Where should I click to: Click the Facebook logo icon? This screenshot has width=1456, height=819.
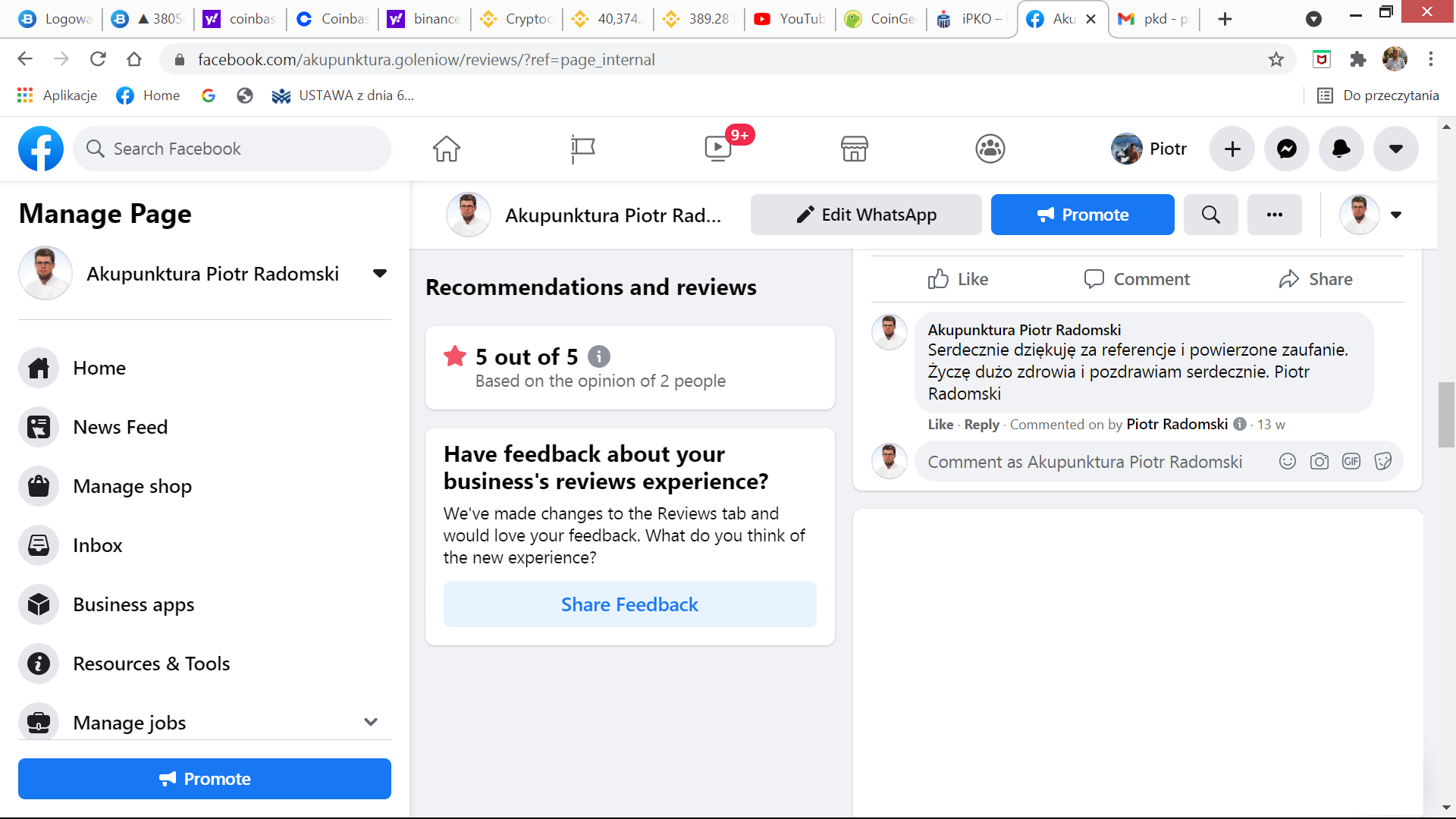[x=41, y=149]
